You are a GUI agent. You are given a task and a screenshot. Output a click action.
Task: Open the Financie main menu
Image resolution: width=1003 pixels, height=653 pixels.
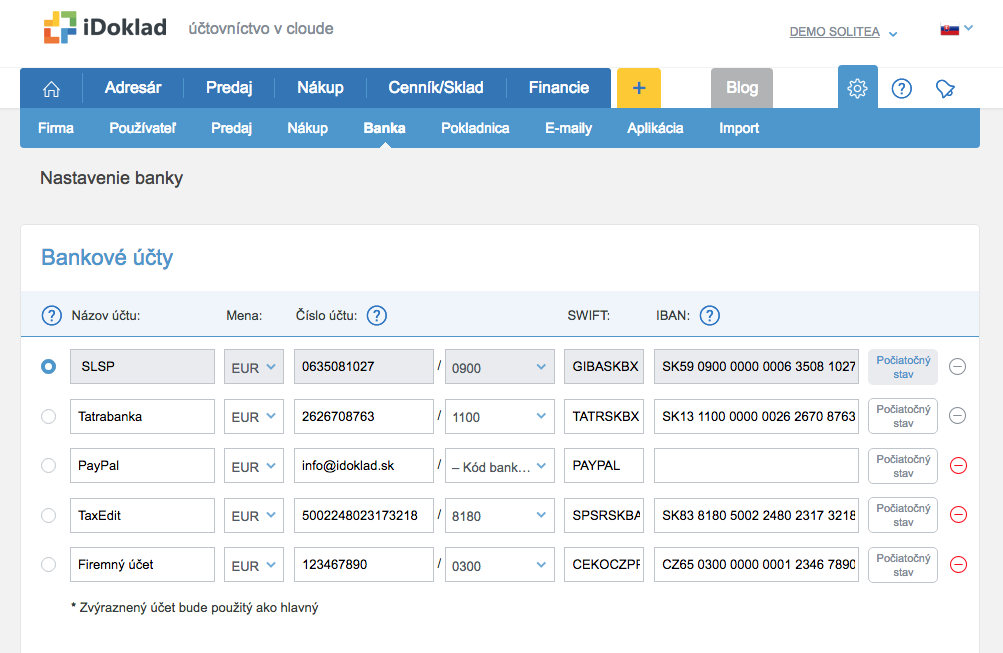(x=558, y=88)
